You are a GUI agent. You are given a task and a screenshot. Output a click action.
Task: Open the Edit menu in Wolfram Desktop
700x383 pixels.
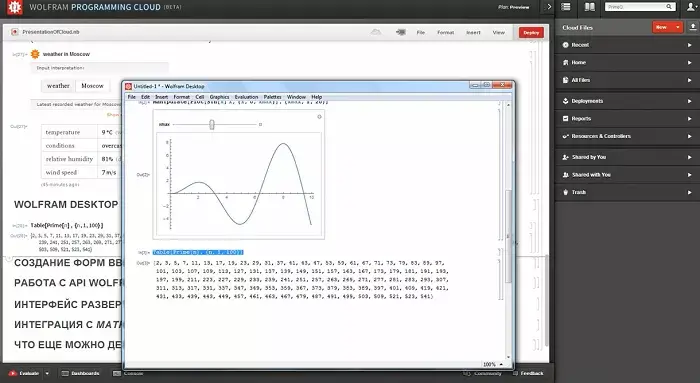pos(146,97)
